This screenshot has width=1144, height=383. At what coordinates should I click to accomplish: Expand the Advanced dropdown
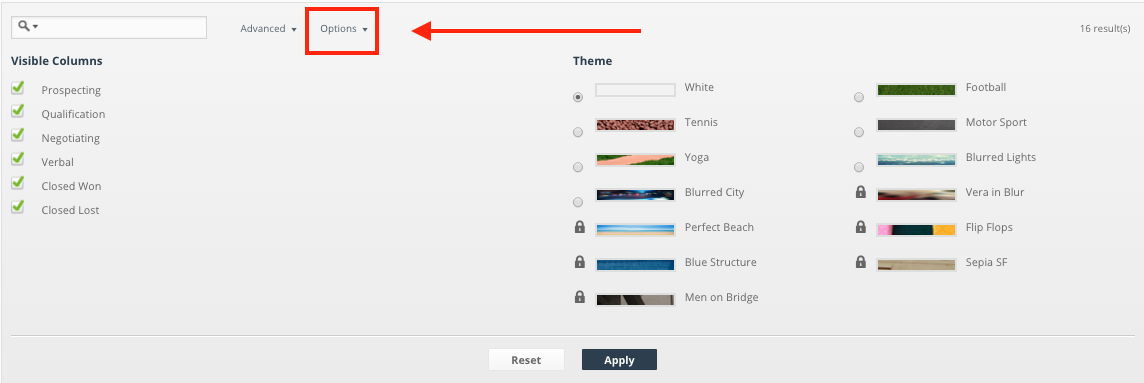[268, 28]
